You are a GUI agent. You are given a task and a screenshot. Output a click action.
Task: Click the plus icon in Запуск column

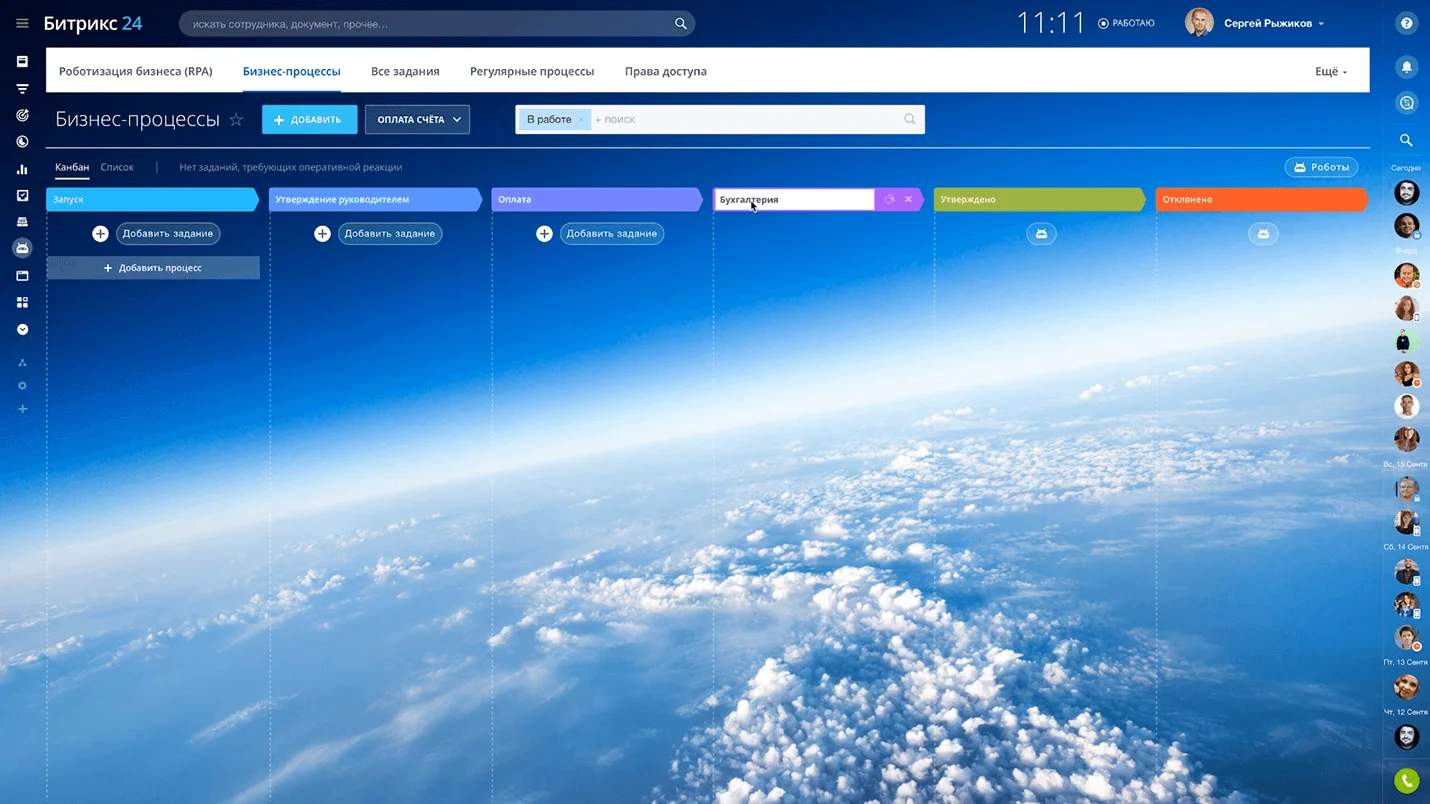(x=100, y=234)
